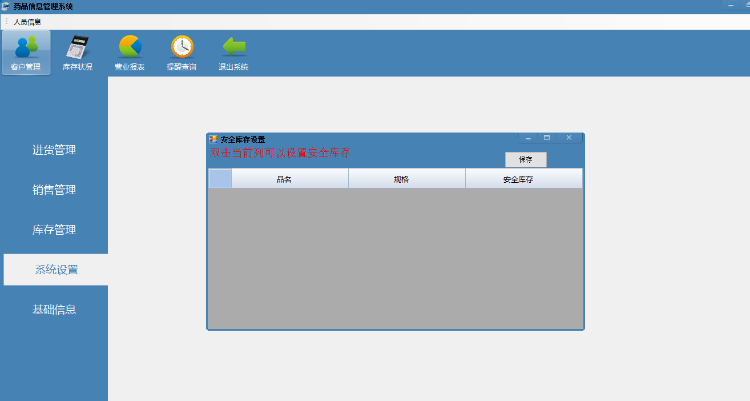Select 进货管理 in the sidebar
Viewport: 750px width, 401px height.
(54, 150)
